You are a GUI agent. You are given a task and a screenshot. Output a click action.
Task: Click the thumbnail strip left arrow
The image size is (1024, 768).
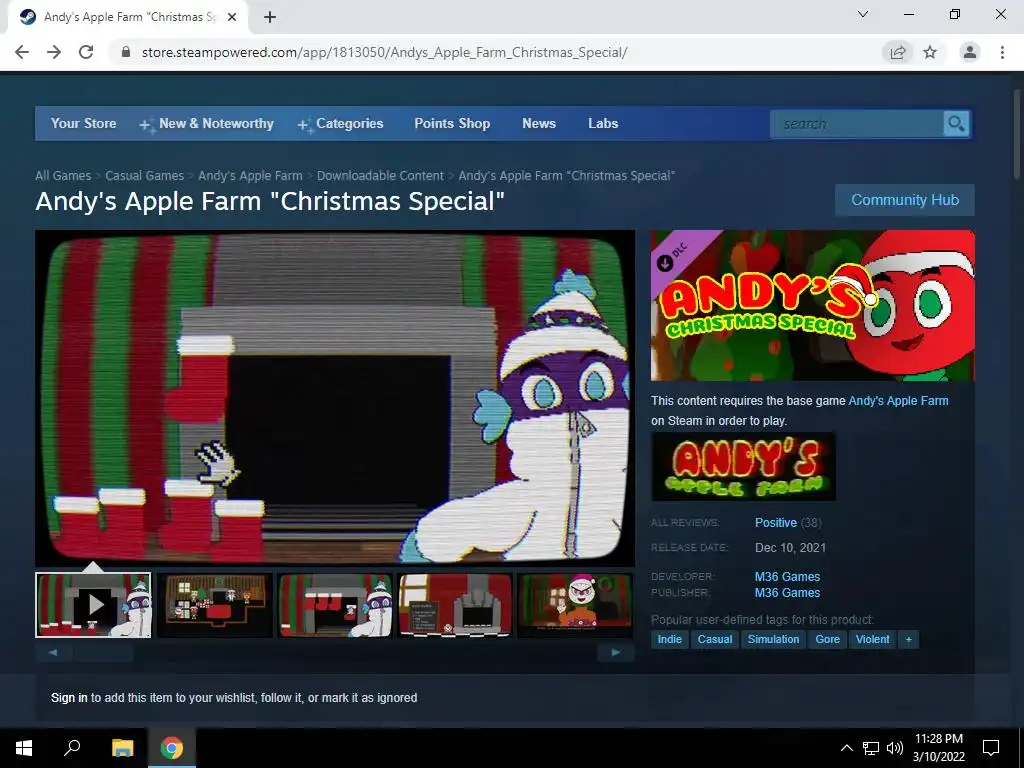[53, 652]
